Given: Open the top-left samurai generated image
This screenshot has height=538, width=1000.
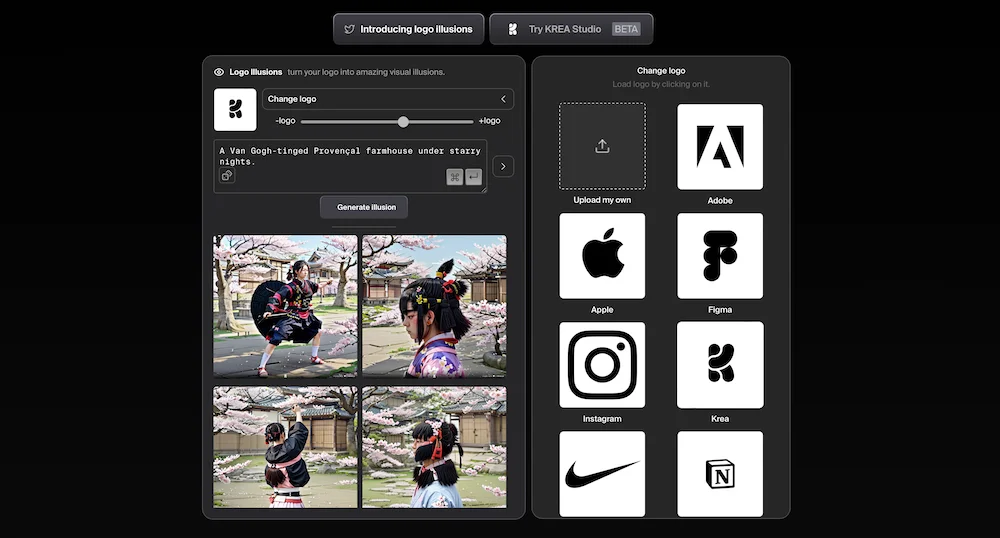Looking at the screenshot, I should [x=285, y=305].
